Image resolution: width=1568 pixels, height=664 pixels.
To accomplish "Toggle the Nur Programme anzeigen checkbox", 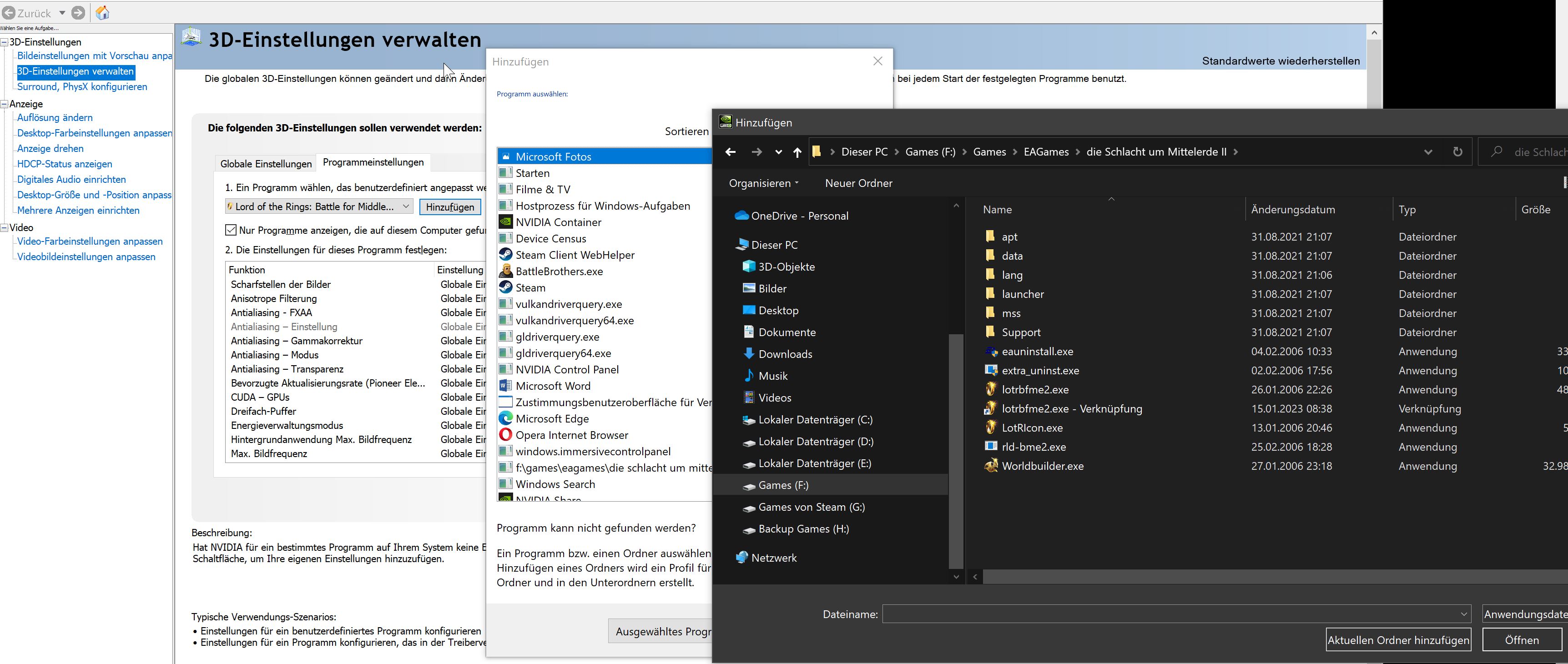I will pyautogui.click(x=231, y=230).
